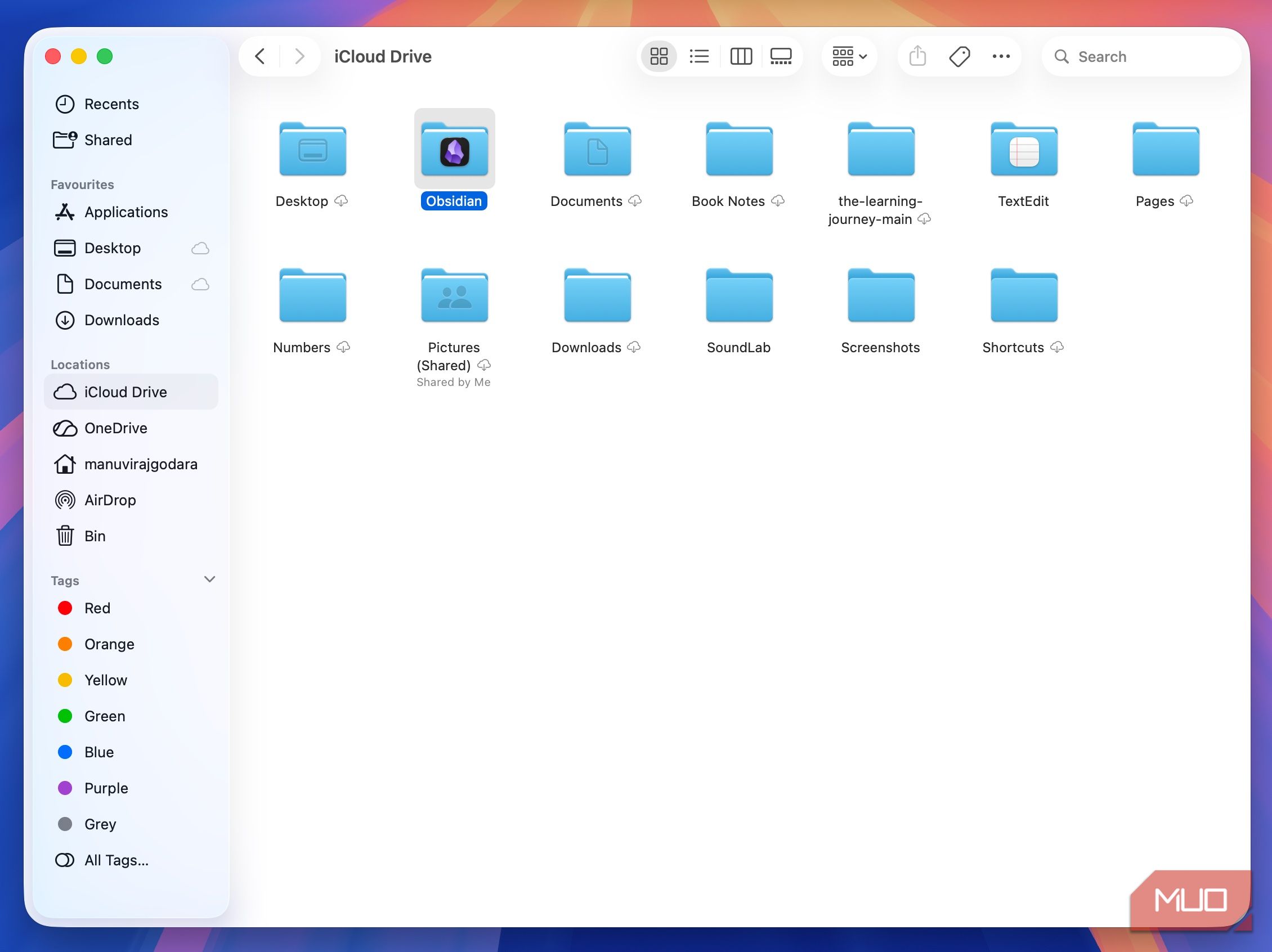This screenshot has height=952, width=1272.
Task: Select the Book Notes folder
Action: click(739, 149)
